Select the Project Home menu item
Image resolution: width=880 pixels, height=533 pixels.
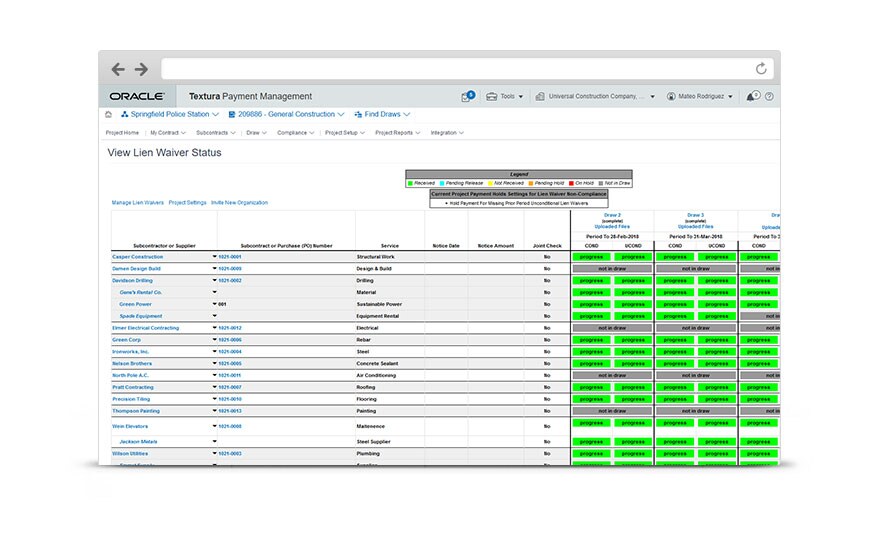click(x=122, y=132)
